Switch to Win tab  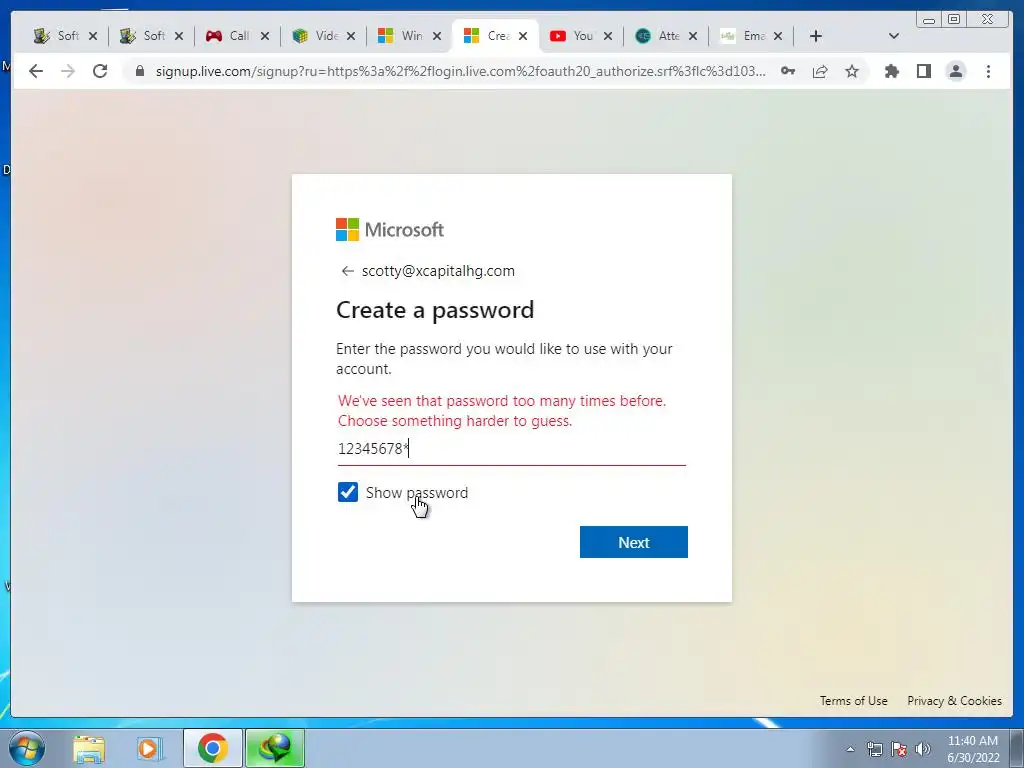tap(409, 36)
